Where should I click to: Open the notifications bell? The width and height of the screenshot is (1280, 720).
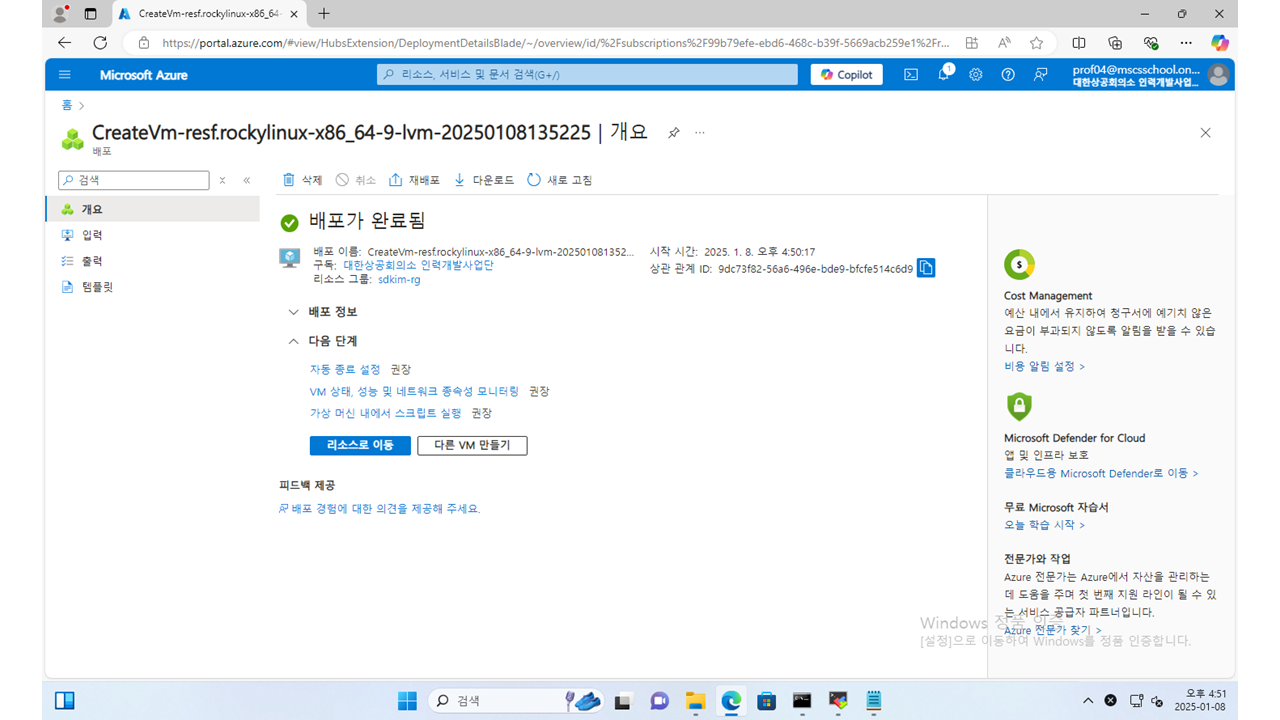coord(944,75)
